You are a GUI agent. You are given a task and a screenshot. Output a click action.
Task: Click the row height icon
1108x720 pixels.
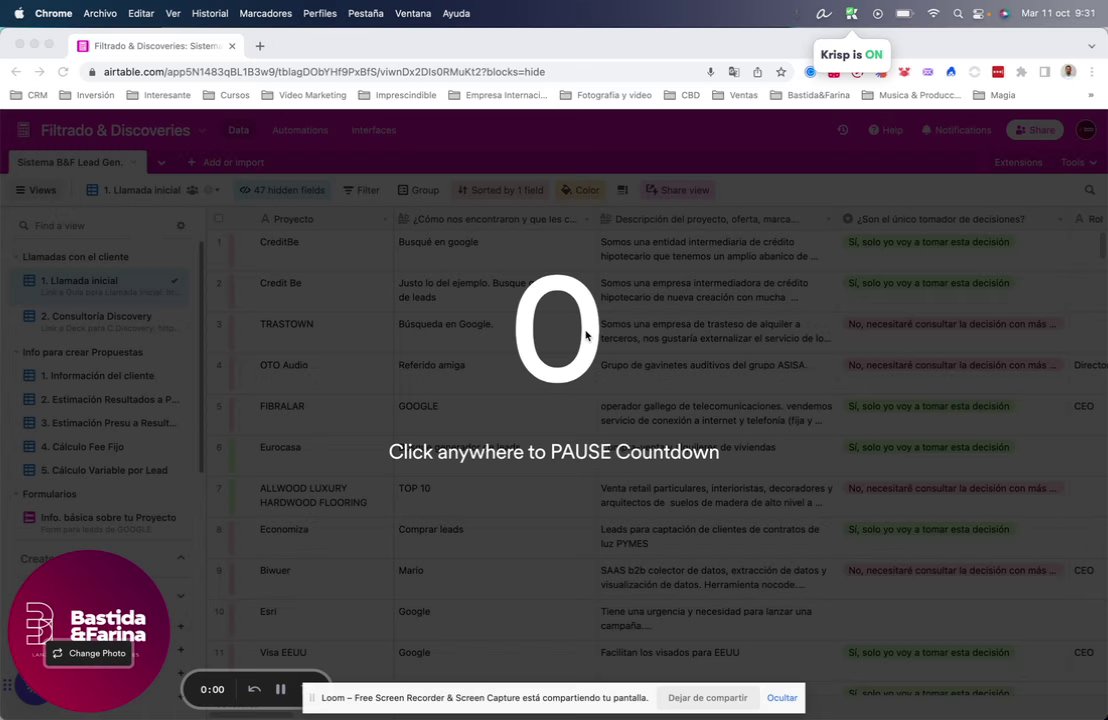[623, 190]
